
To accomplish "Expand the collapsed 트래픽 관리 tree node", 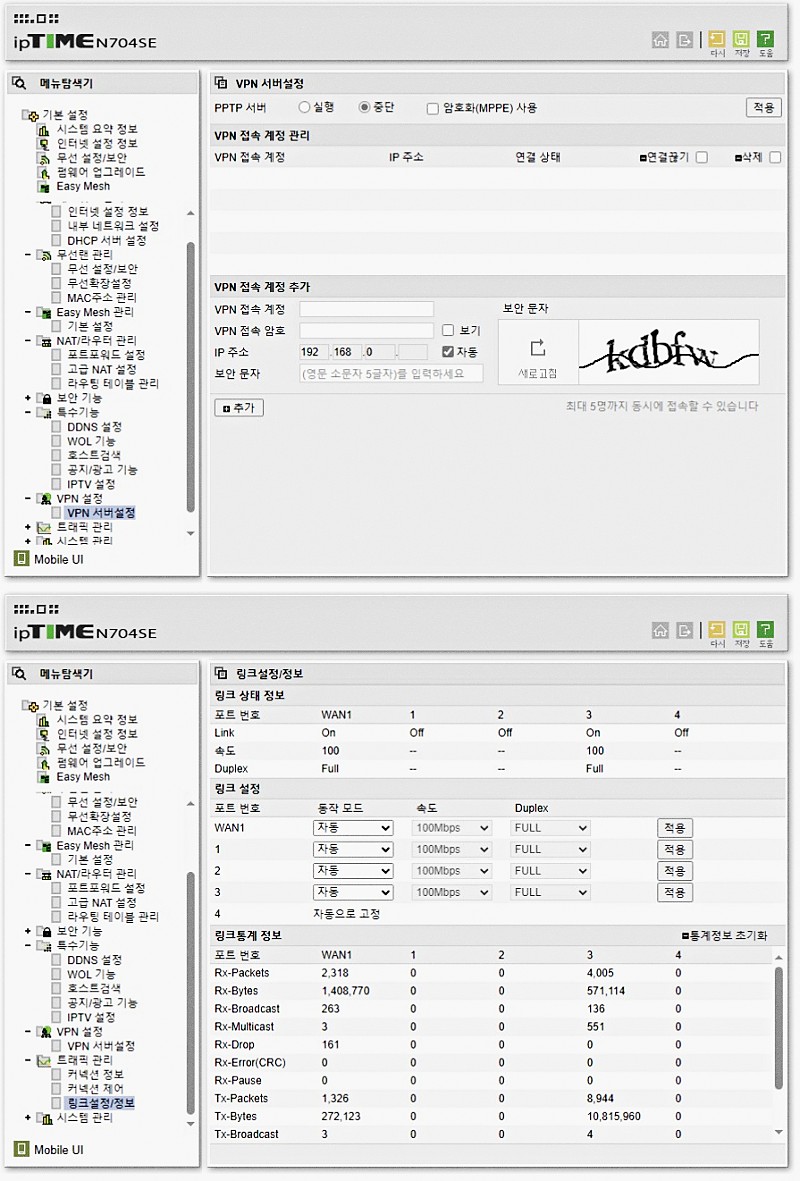I will click(28, 526).
